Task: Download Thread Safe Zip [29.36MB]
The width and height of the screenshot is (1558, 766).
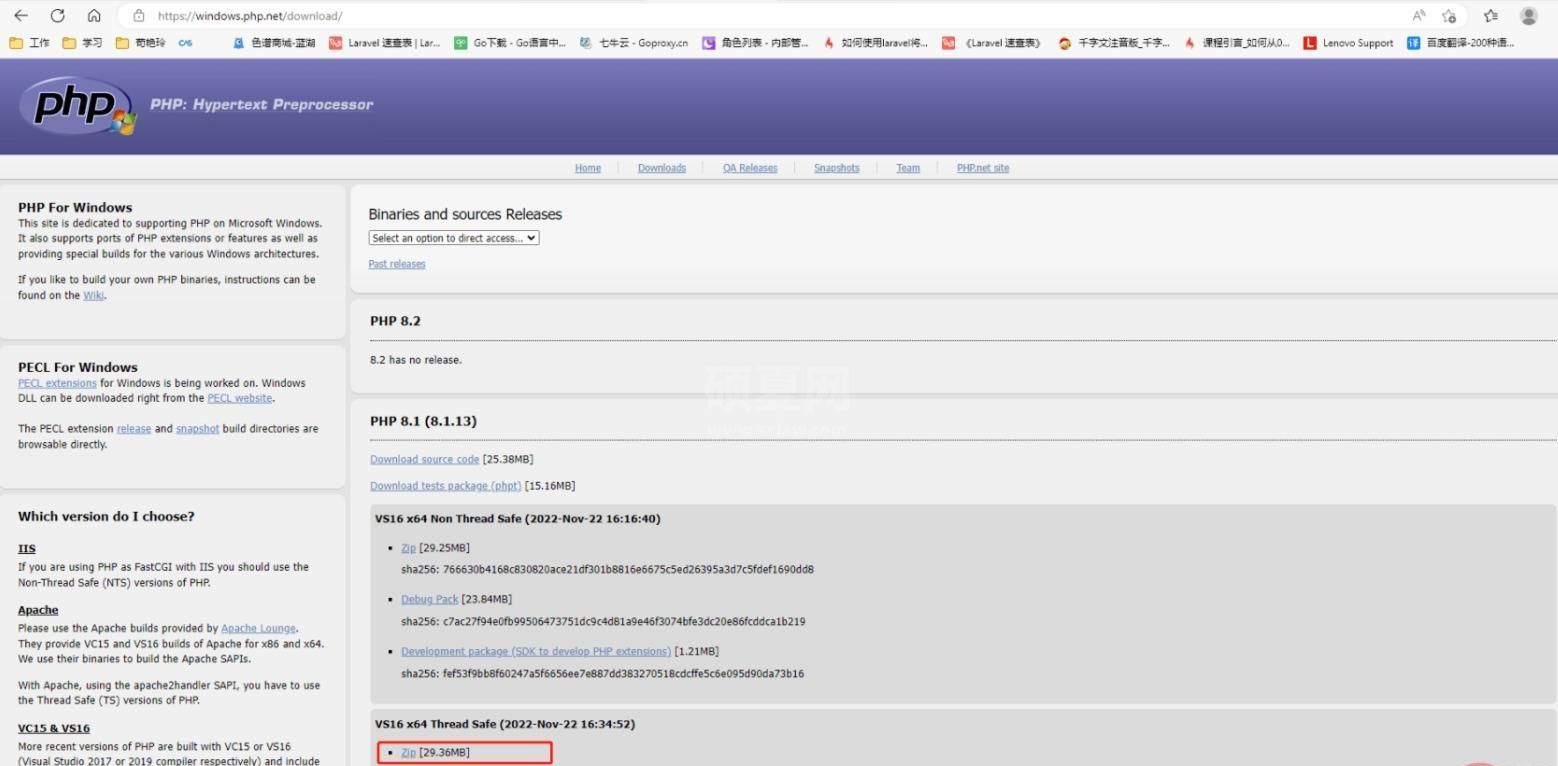Action: point(408,752)
